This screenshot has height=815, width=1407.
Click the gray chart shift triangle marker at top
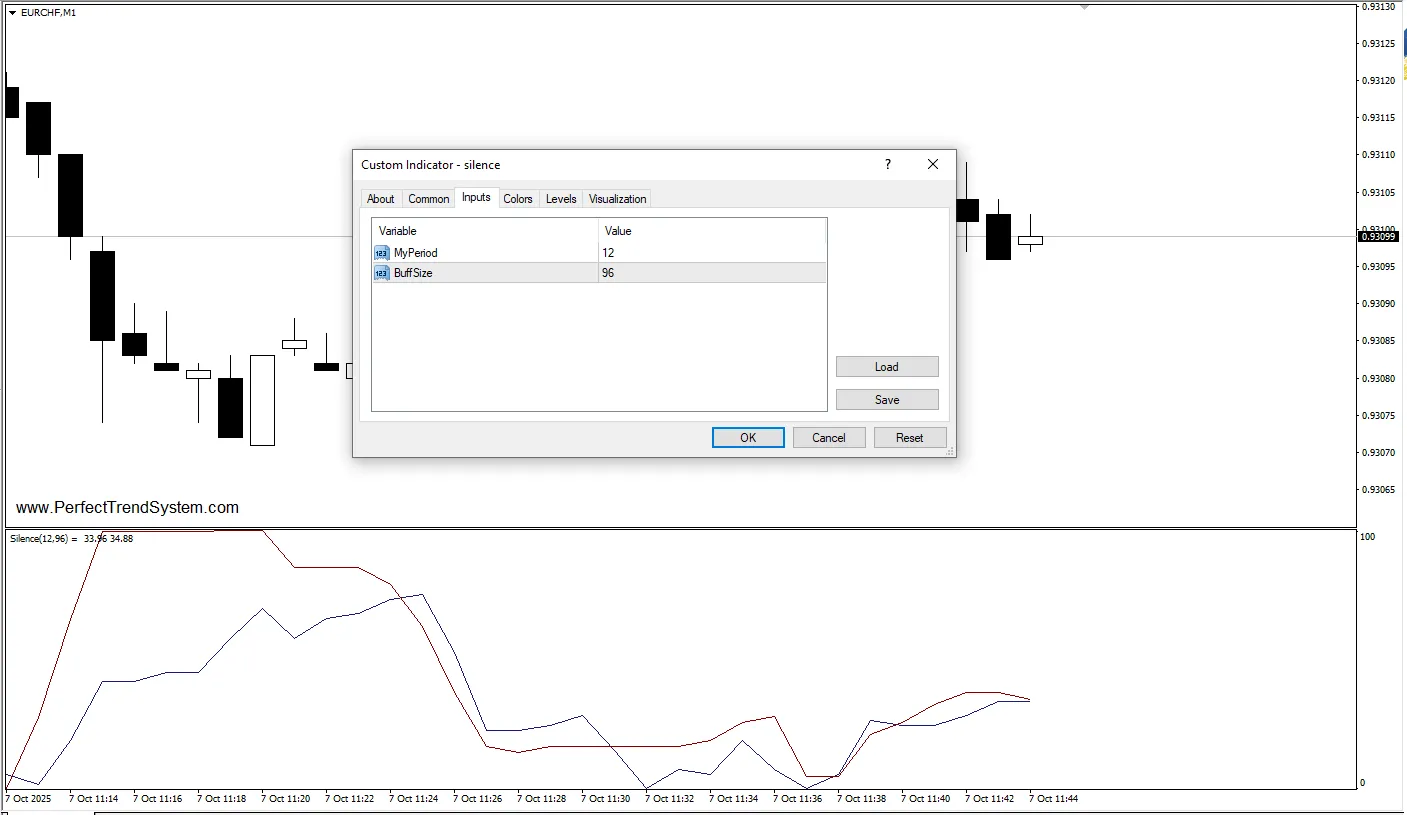coord(1084,7)
